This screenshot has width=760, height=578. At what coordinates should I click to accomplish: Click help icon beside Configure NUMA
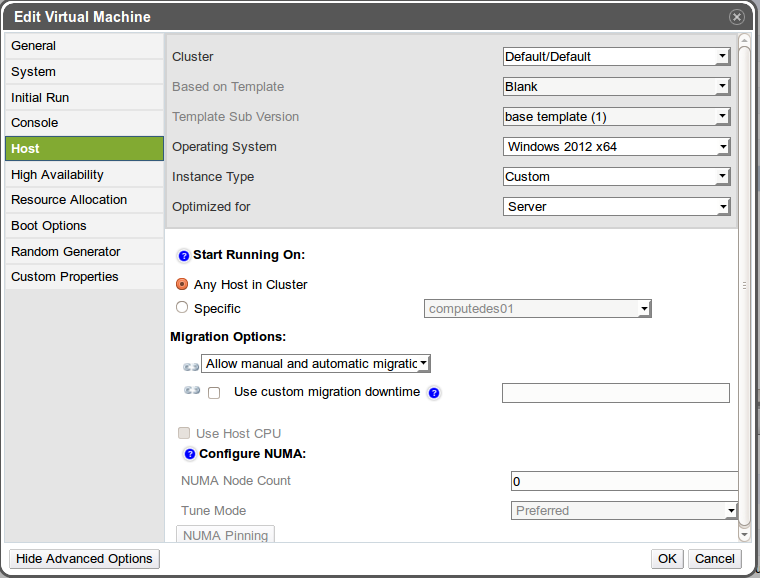tap(190, 454)
